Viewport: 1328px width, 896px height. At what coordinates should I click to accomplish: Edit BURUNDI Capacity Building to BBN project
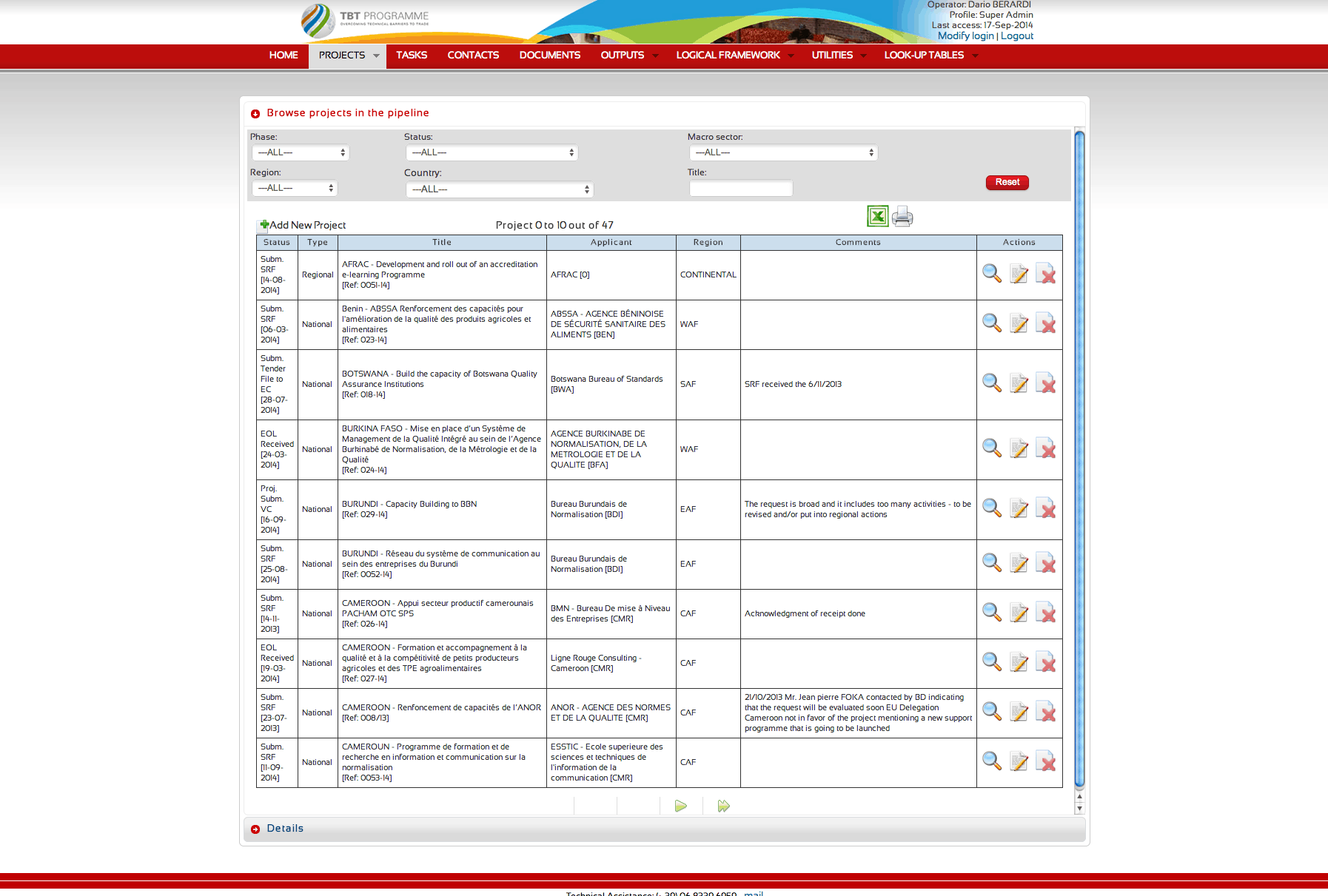(1019, 508)
